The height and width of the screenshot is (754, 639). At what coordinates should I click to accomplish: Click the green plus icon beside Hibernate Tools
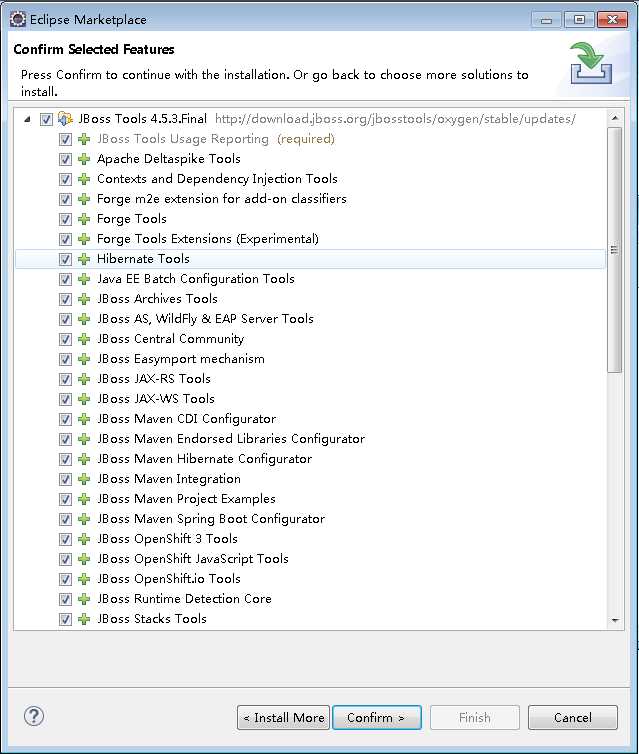pyautogui.click(x=84, y=259)
